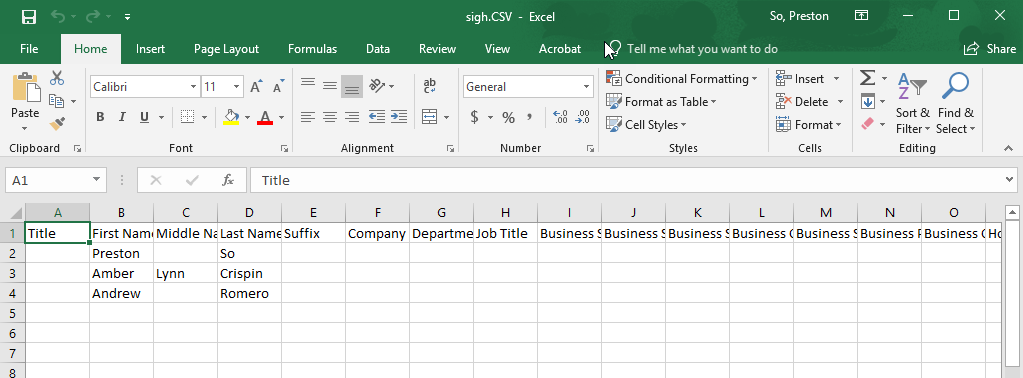Click the AutoSum sigma icon
The height and width of the screenshot is (378, 1023).
tap(867, 78)
